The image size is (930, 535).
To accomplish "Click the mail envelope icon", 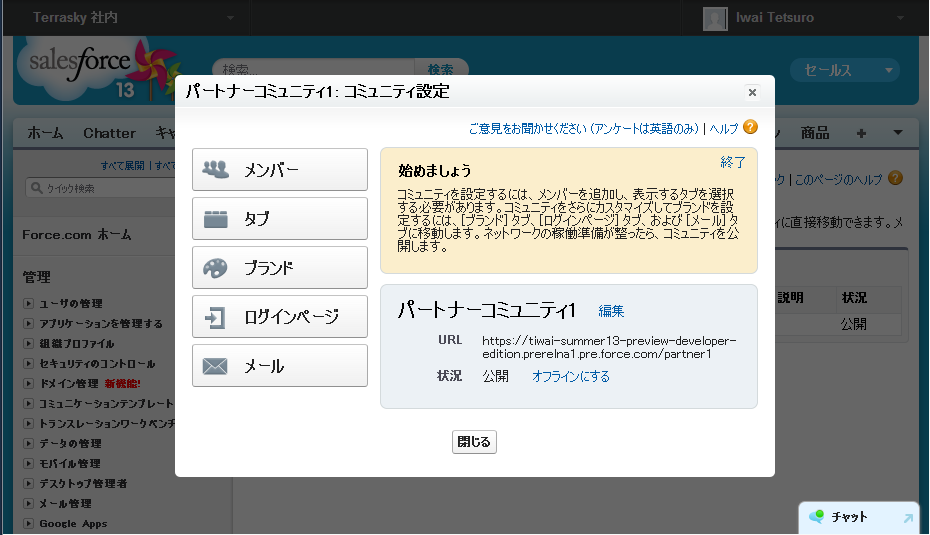I will pyautogui.click(x=215, y=367).
